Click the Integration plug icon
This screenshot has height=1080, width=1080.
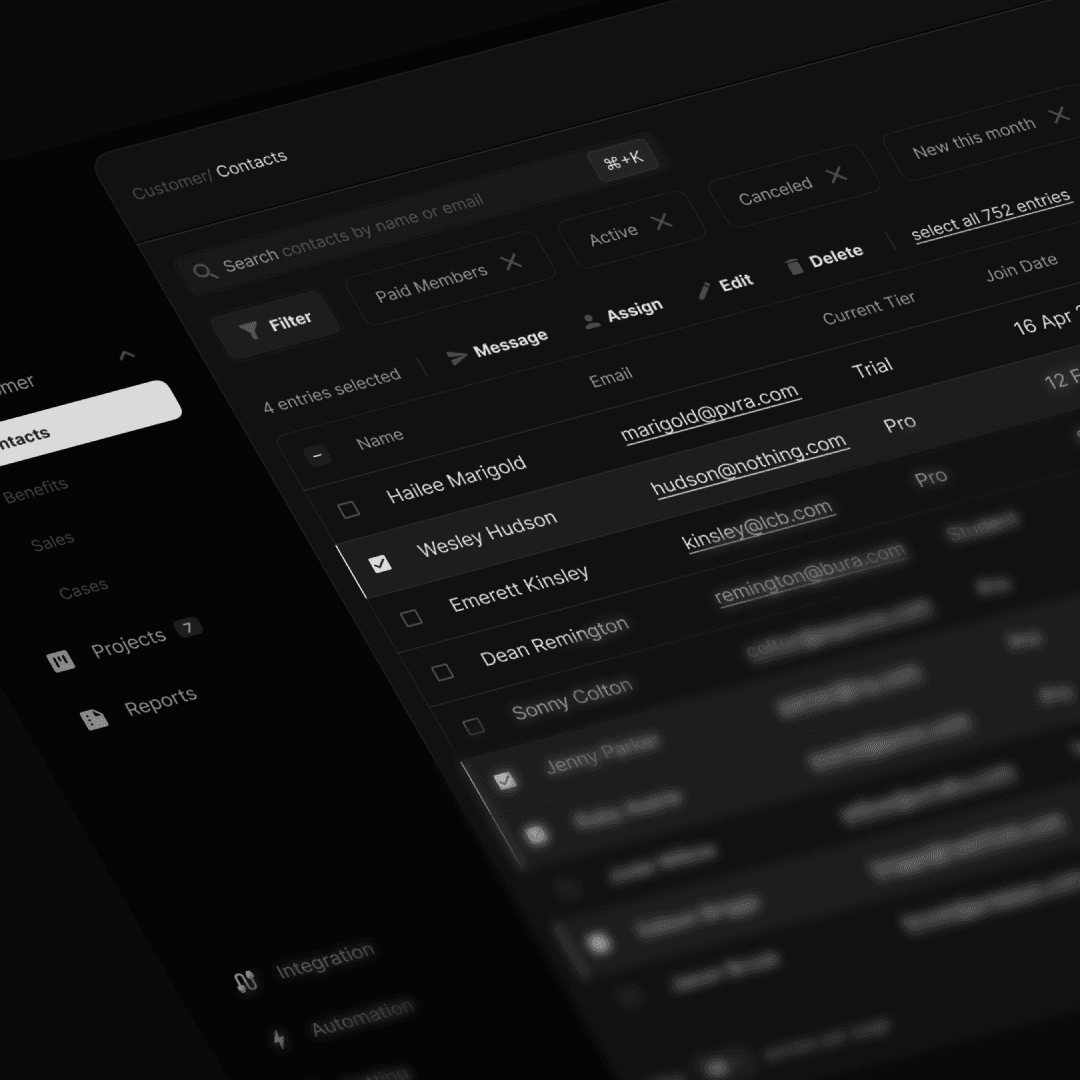pos(246,982)
